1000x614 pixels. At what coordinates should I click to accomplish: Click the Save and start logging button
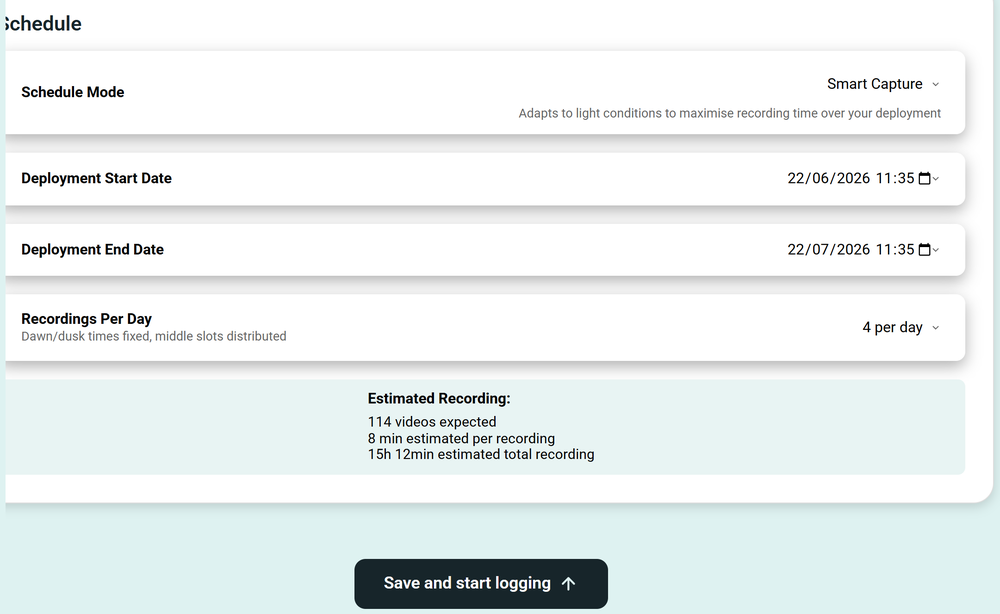pyautogui.click(x=481, y=583)
